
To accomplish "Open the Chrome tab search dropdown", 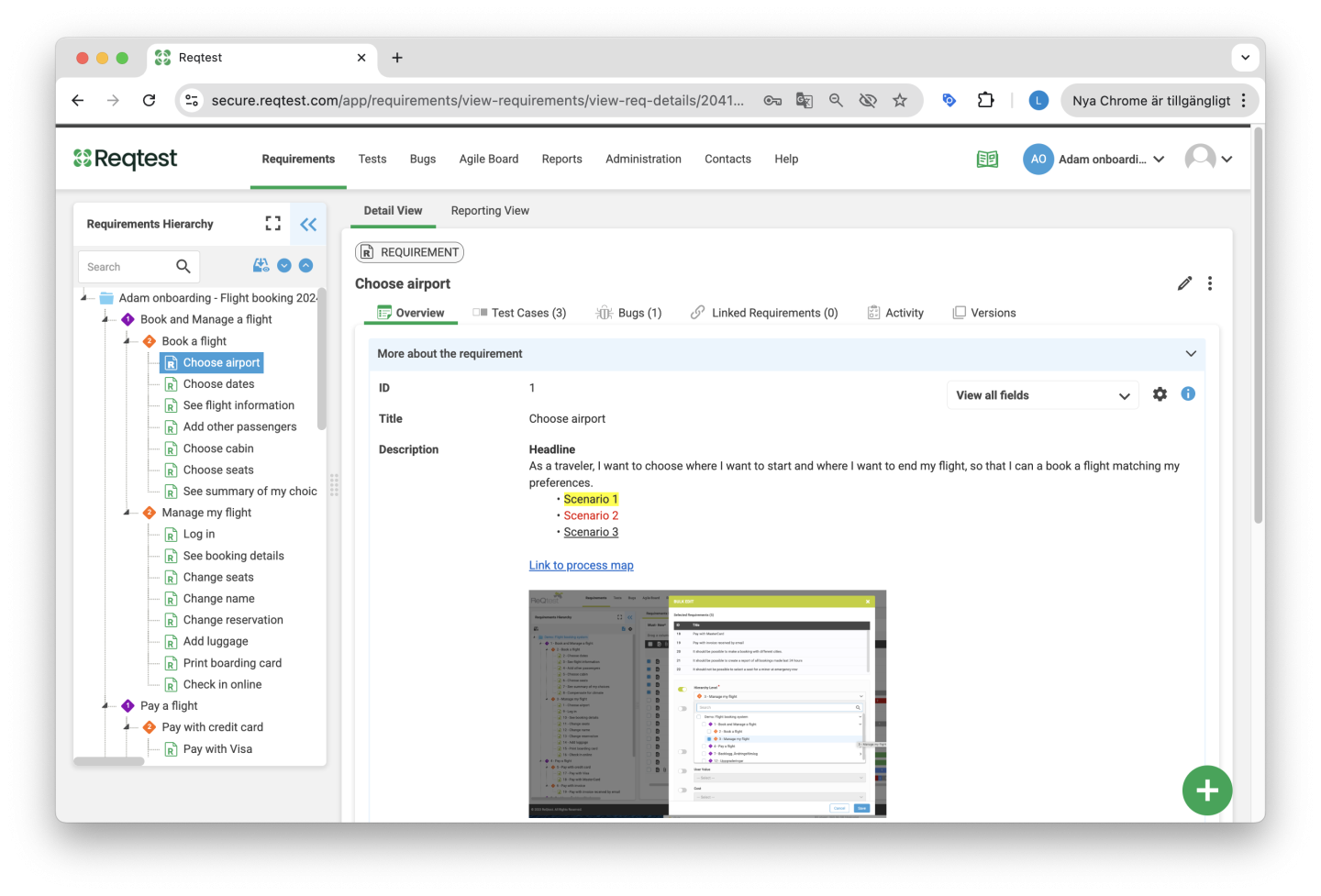I will click(1245, 57).
